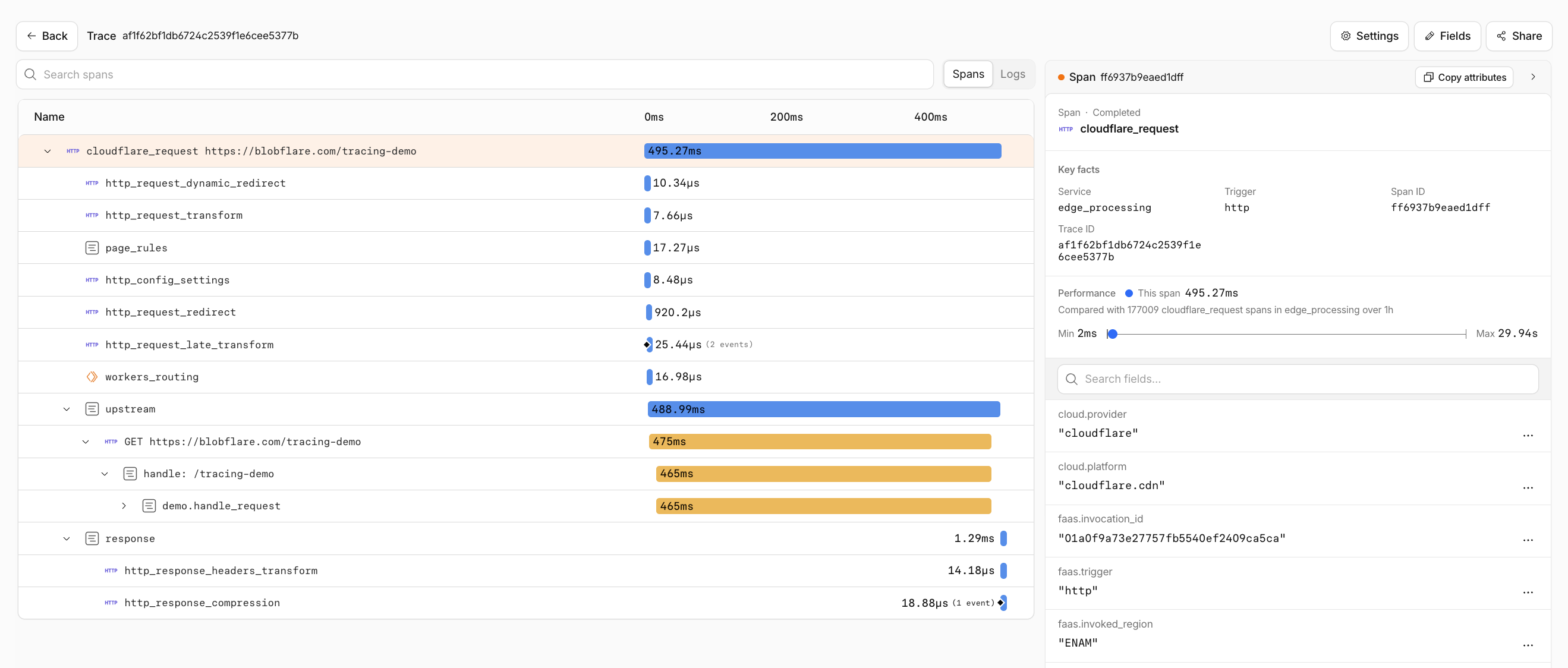Click HTTP icon of http_request_dynamic_redirect
The image size is (1568, 668).
pos(92,183)
